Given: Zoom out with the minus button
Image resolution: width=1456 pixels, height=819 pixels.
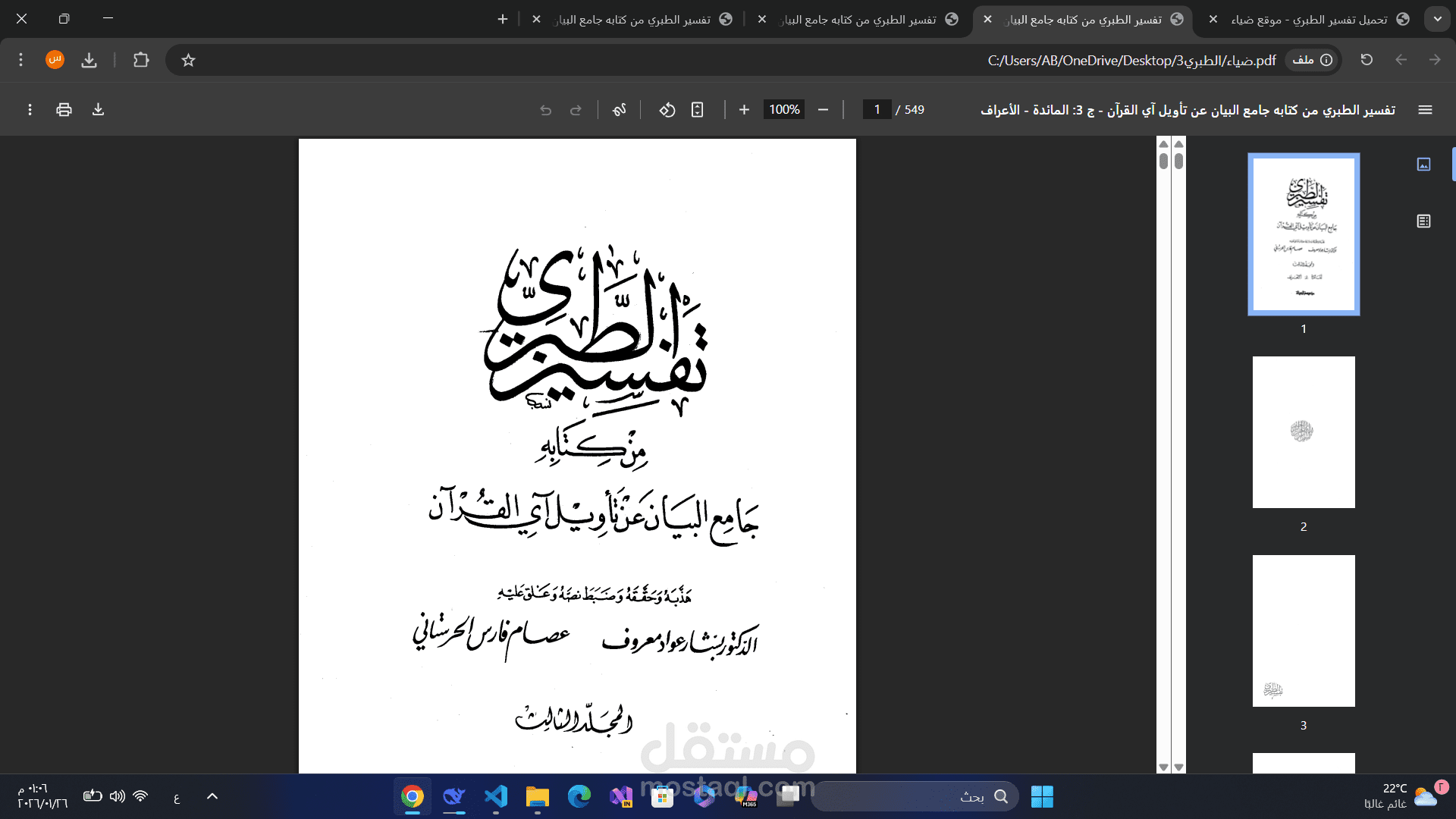Looking at the screenshot, I should click(x=823, y=110).
